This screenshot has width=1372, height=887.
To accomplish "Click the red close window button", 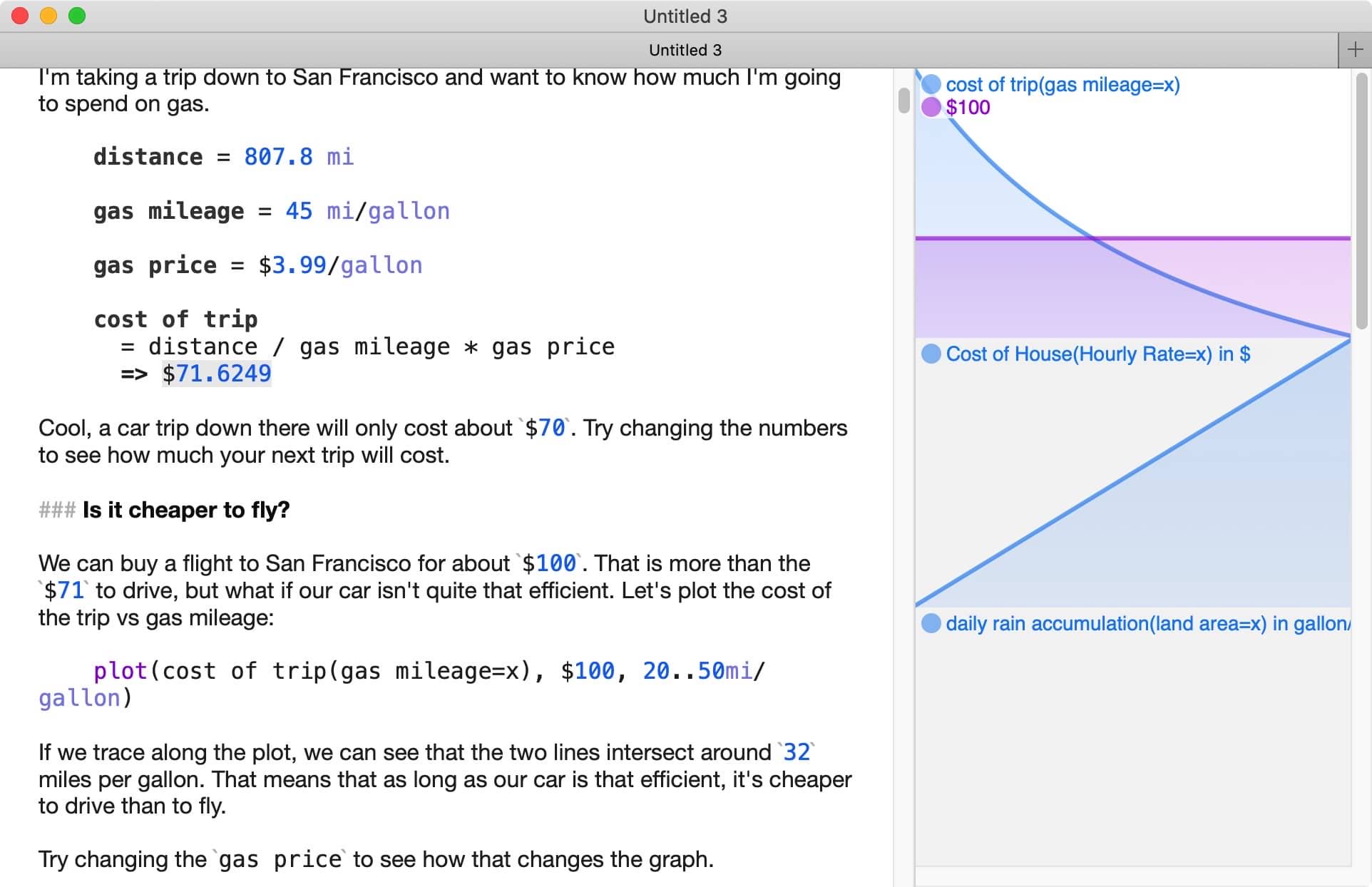I will (20, 16).
